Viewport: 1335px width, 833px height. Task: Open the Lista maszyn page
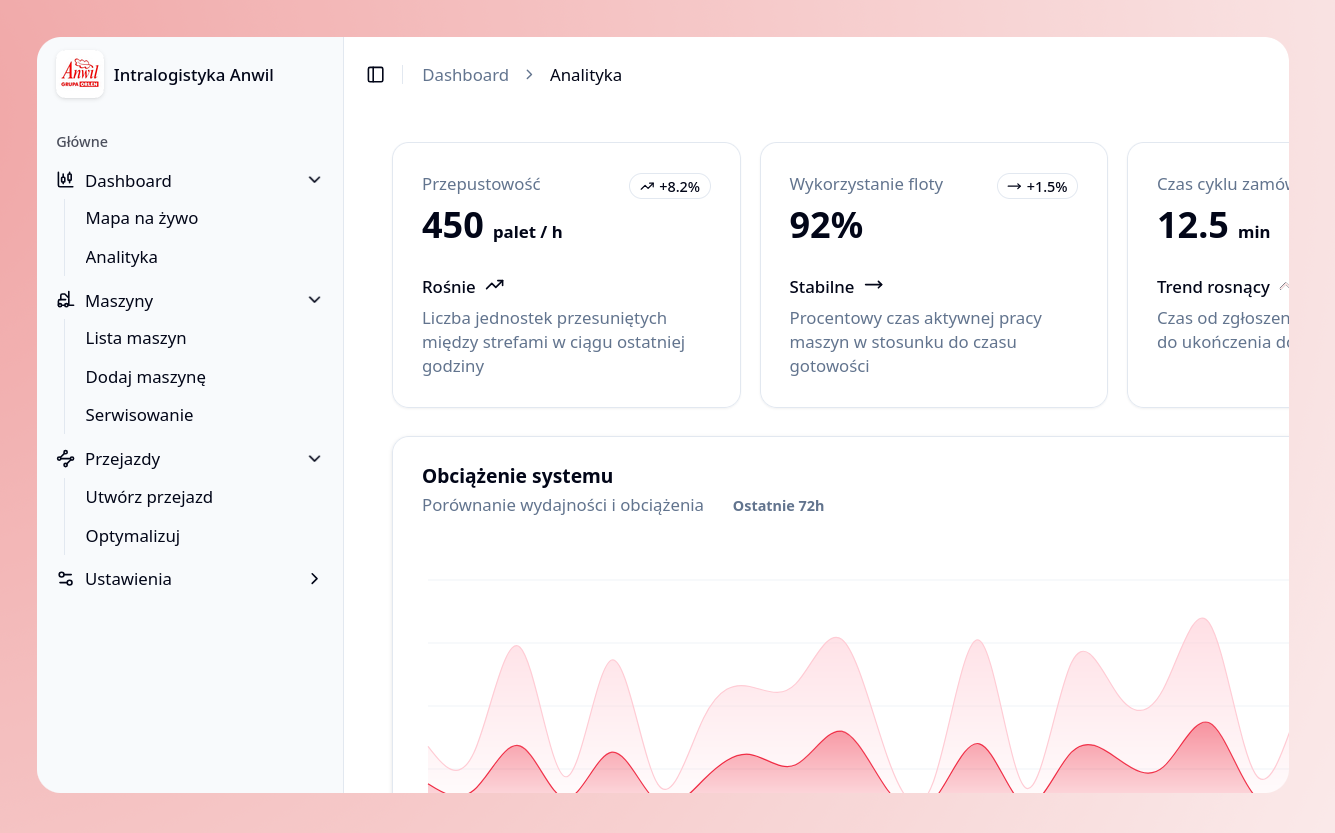(136, 338)
